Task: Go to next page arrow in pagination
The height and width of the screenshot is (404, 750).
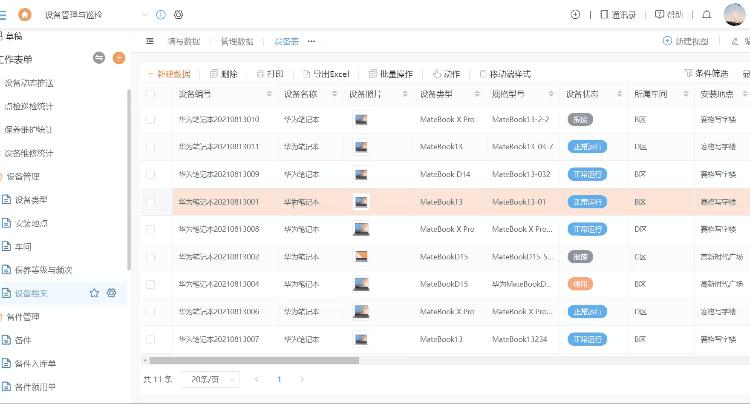Action: (302, 380)
